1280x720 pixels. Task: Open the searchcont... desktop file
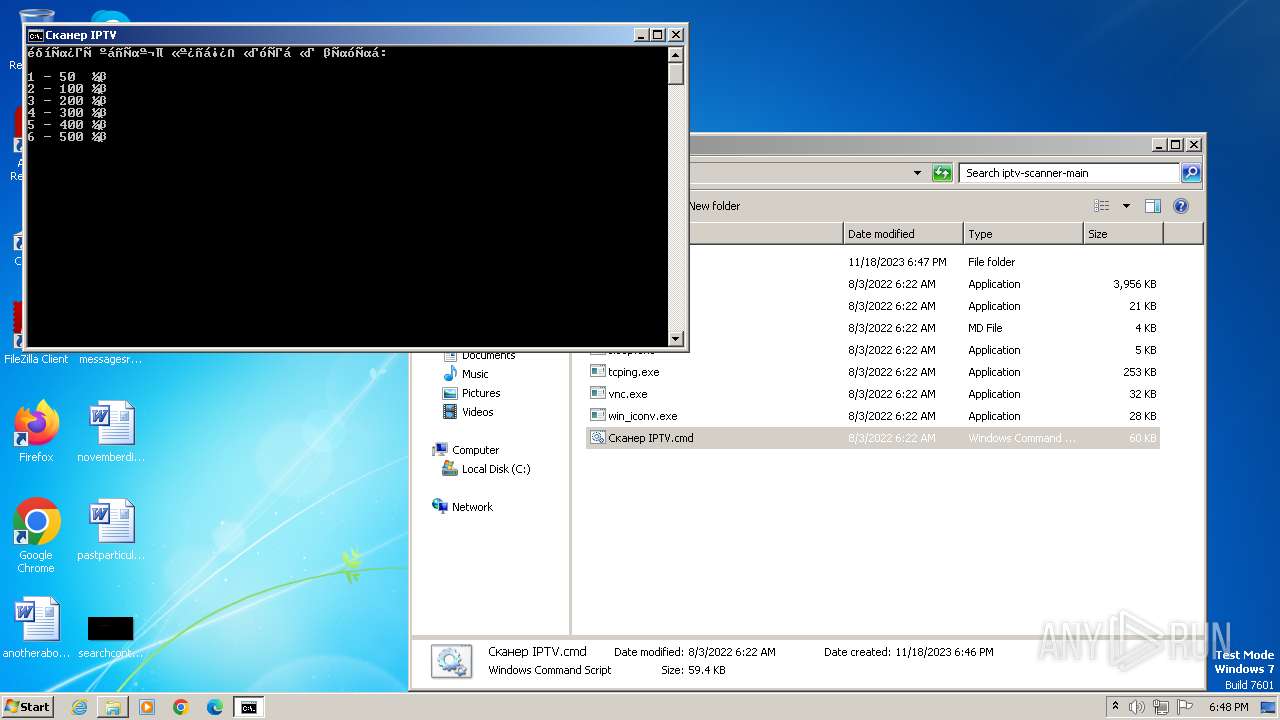(x=111, y=636)
